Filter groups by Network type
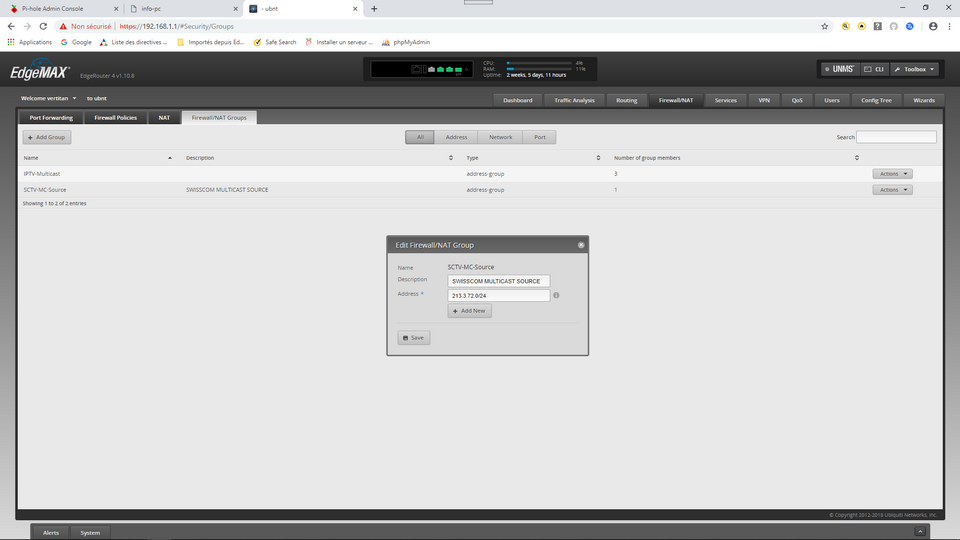The height and width of the screenshot is (540, 960). [x=500, y=137]
